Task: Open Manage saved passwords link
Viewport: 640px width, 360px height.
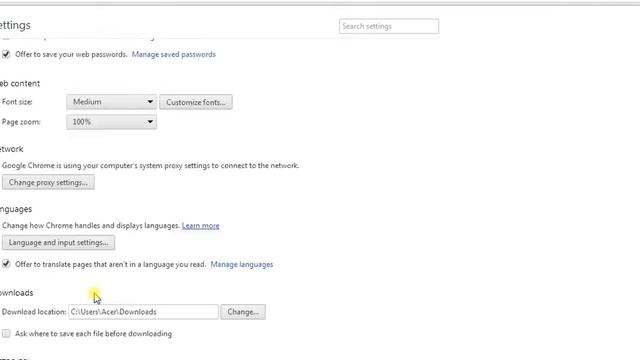Action: 173,54
